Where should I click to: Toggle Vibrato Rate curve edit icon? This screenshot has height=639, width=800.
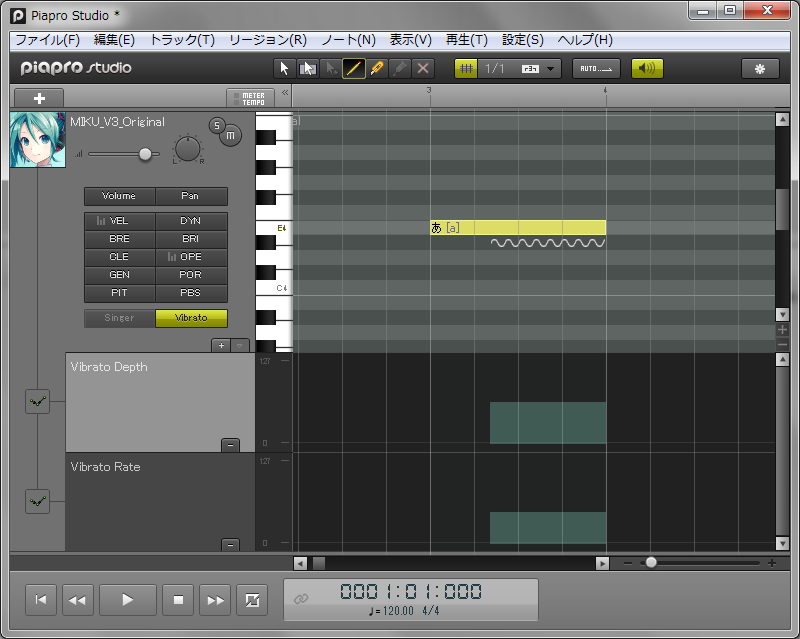pos(38,502)
